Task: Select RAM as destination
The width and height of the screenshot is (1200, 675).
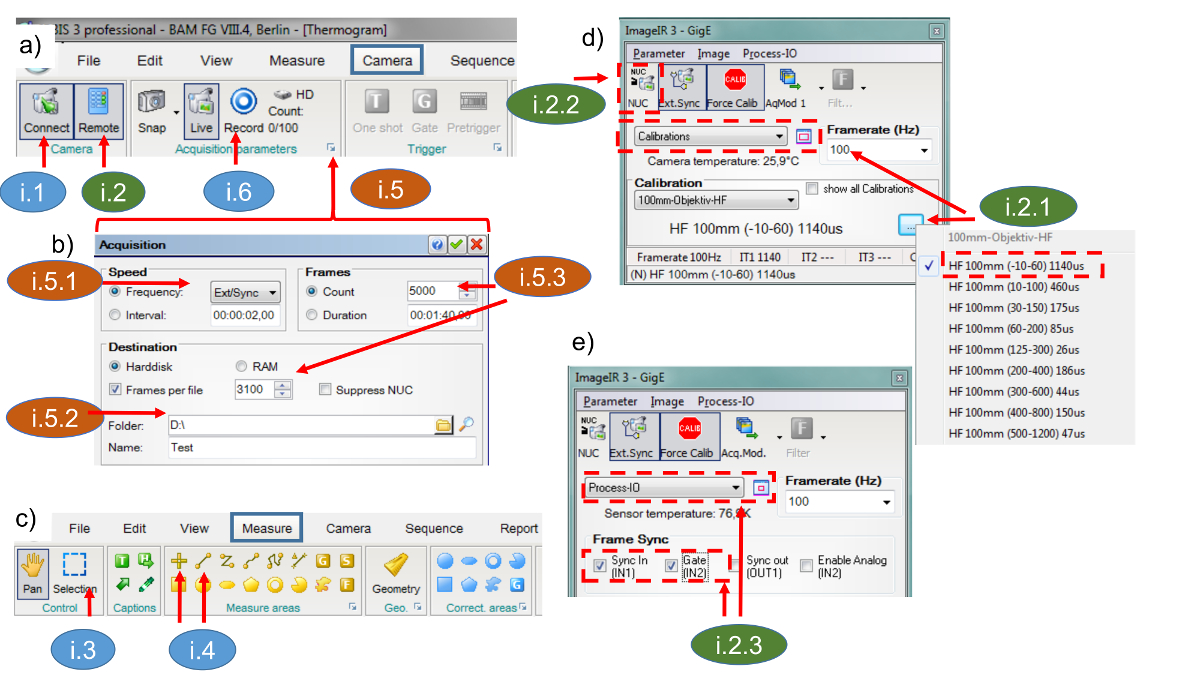Action: (x=240, y=367)
